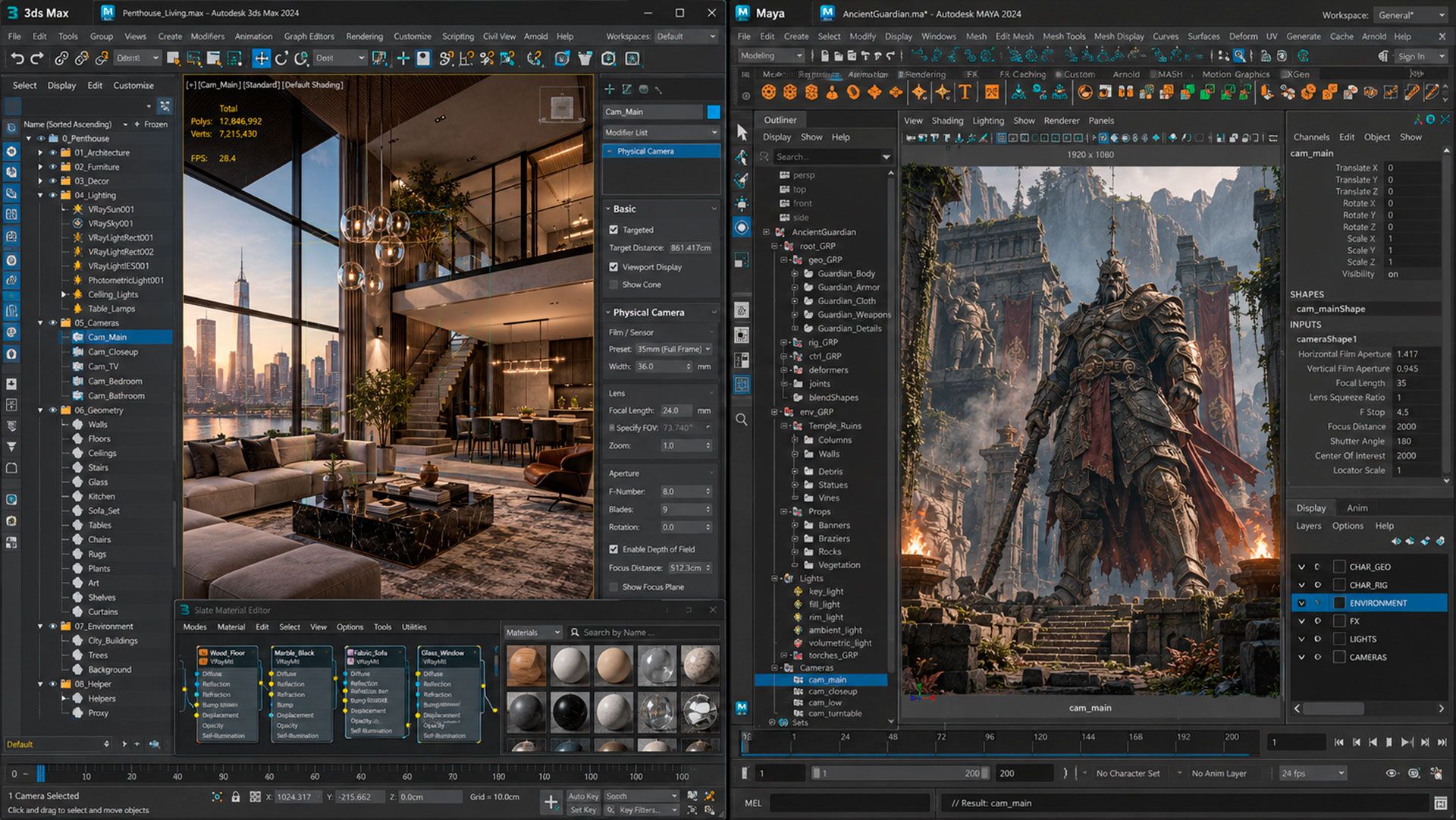Click the Render teapot icon in 3ds Max
1456x820 pixels.
click(x=585, y=58)
